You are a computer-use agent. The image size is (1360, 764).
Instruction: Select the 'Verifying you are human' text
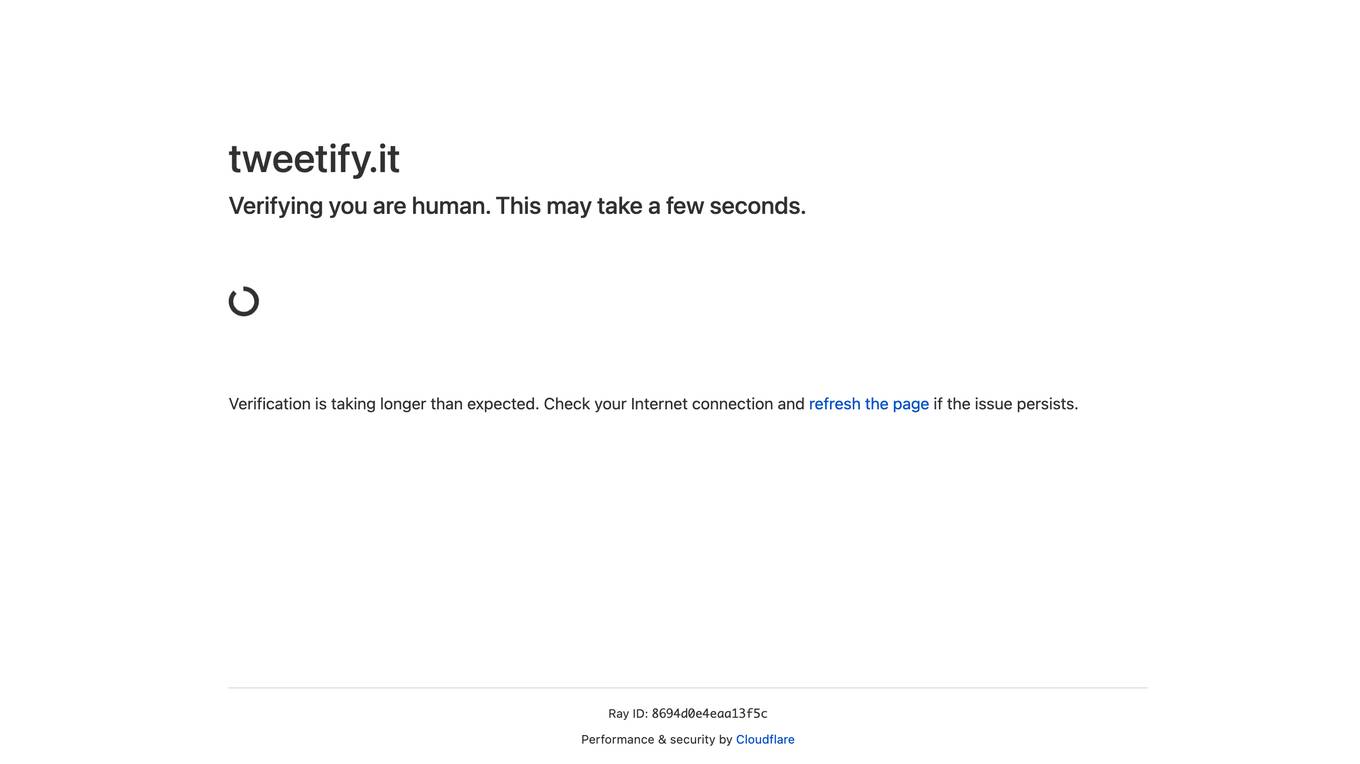357,206
